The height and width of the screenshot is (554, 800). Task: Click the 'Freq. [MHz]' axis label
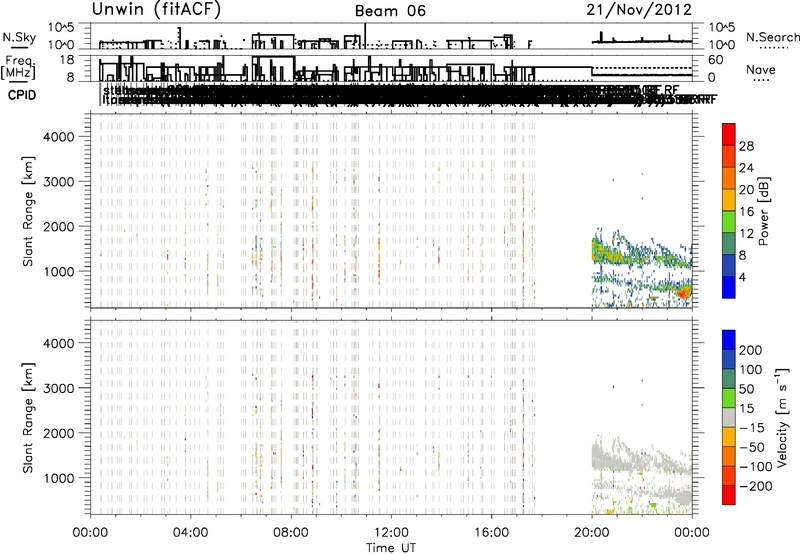(x=18, y=68)
